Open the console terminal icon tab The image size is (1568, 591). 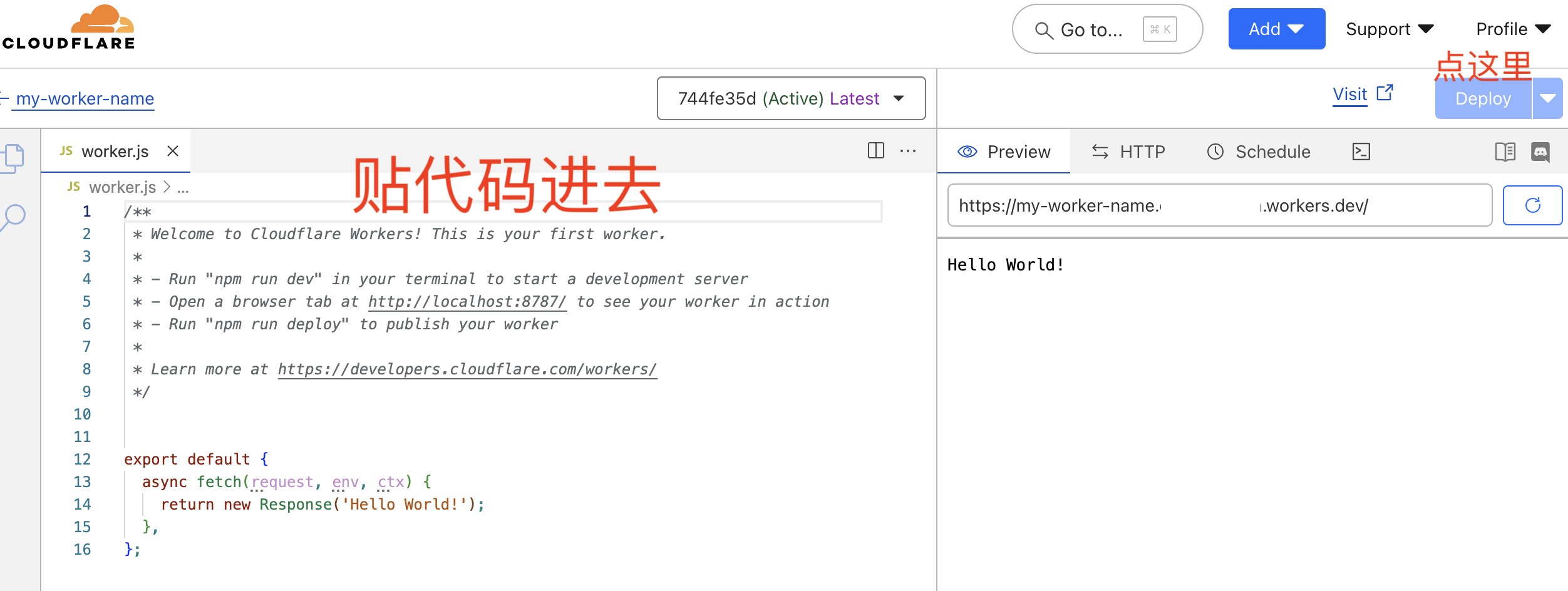[1361, 152]
